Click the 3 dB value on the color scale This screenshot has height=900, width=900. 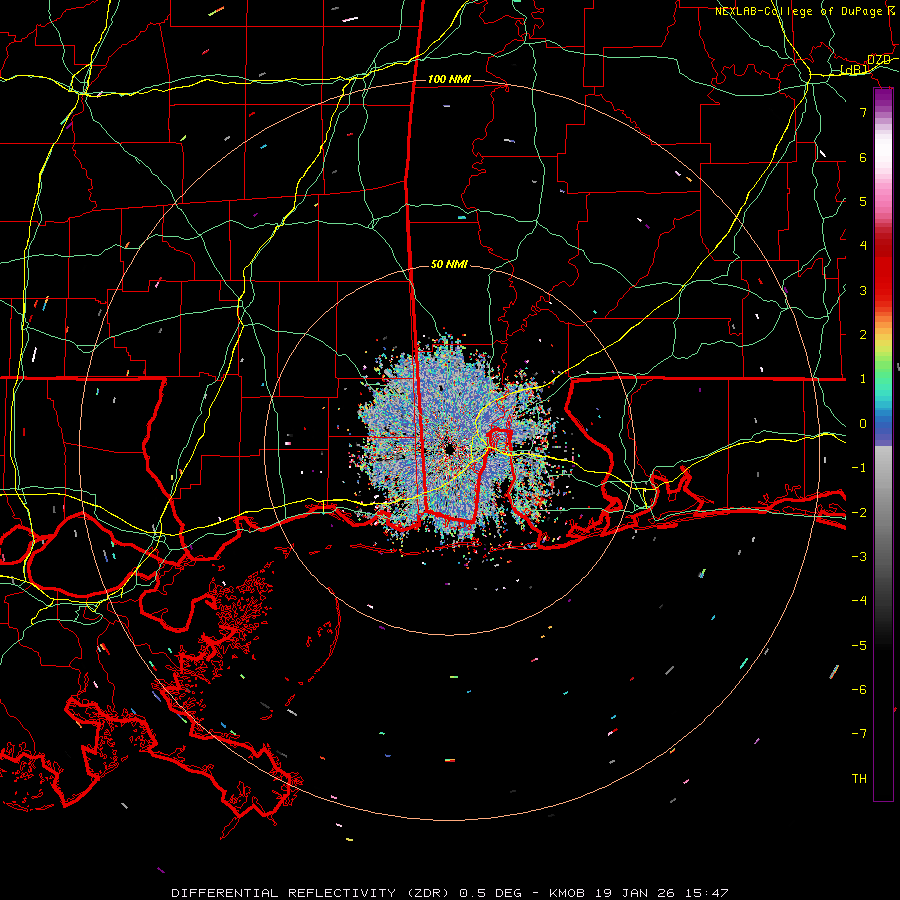click(863, 290)
